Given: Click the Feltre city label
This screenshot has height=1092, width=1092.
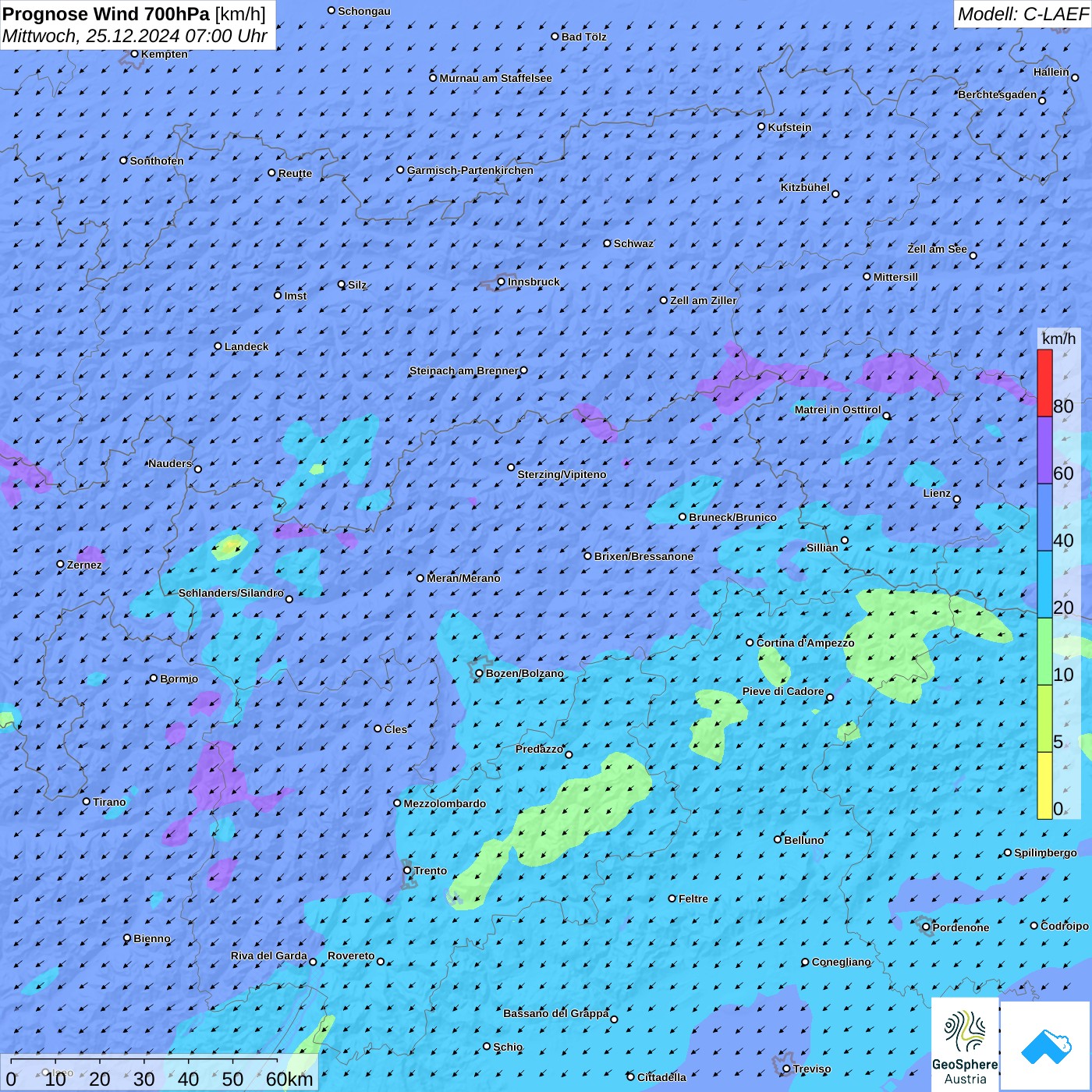Looking at the screenshot, I should pyautogui.click(x=693, y=899).
